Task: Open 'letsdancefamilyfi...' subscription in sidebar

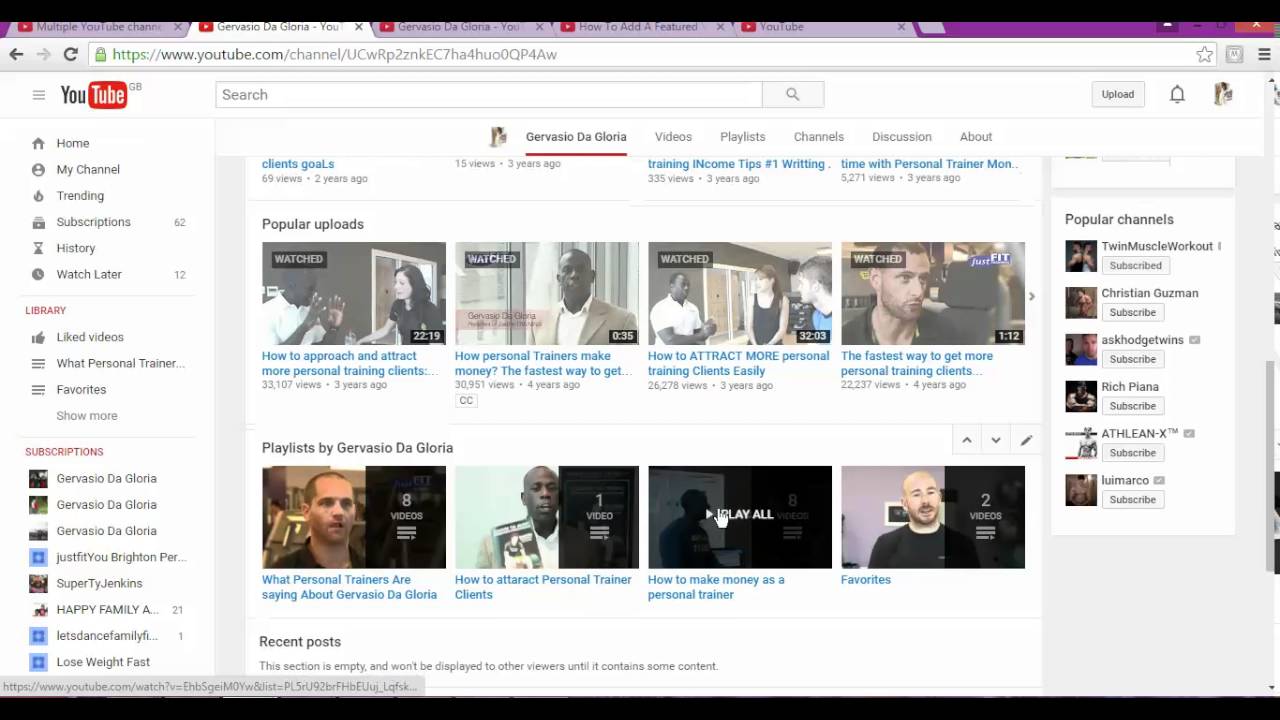Action: tap(107, 636)
